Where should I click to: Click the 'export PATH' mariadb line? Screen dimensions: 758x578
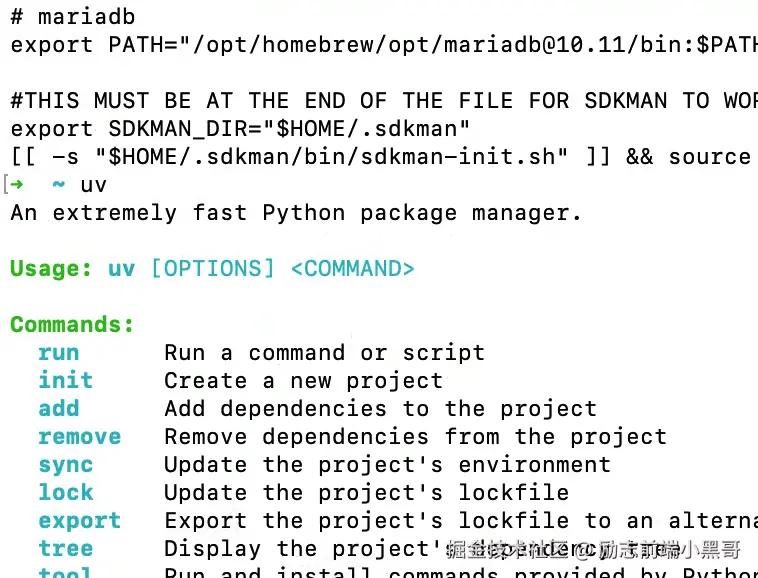(x=380, y=45)
